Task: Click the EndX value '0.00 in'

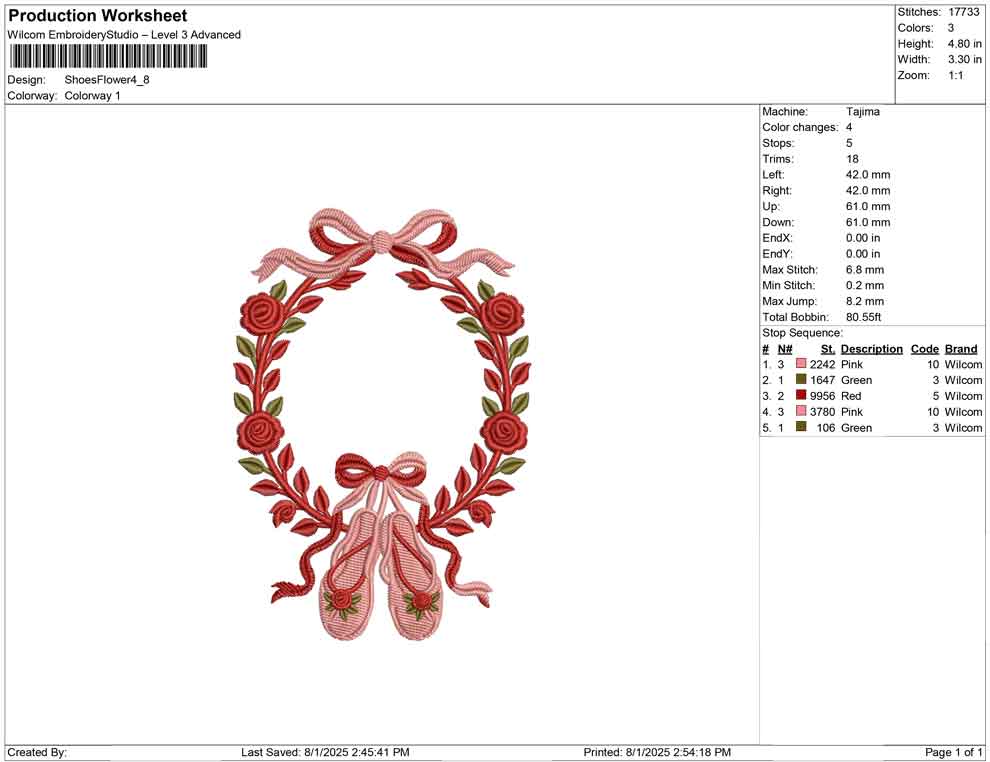Action: [x=863, y=238]
